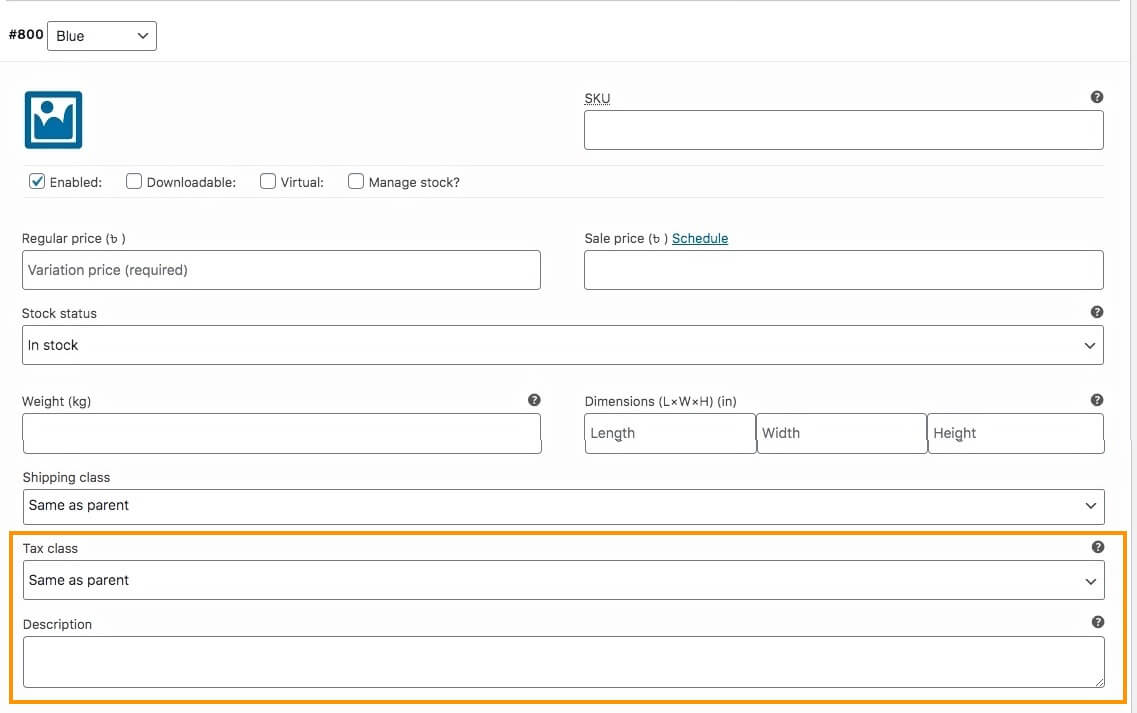
Task: Click the Schedule sale price link
Action: [700, 238]
